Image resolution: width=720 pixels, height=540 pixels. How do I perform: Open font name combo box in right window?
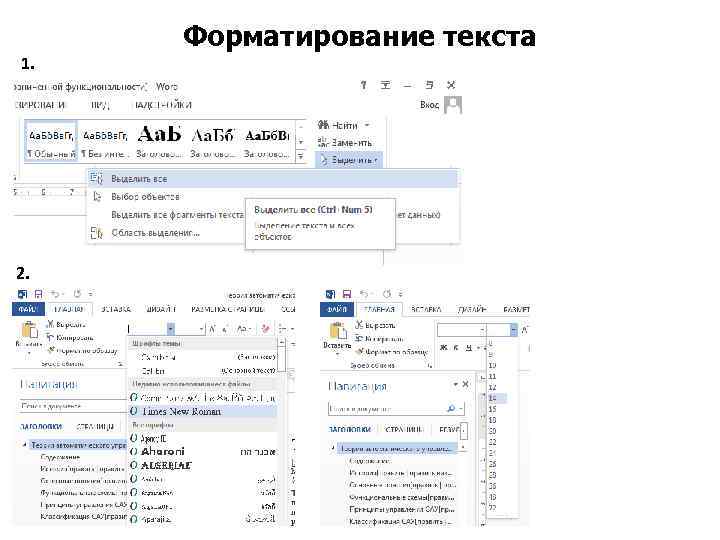[x=461, y=330]
